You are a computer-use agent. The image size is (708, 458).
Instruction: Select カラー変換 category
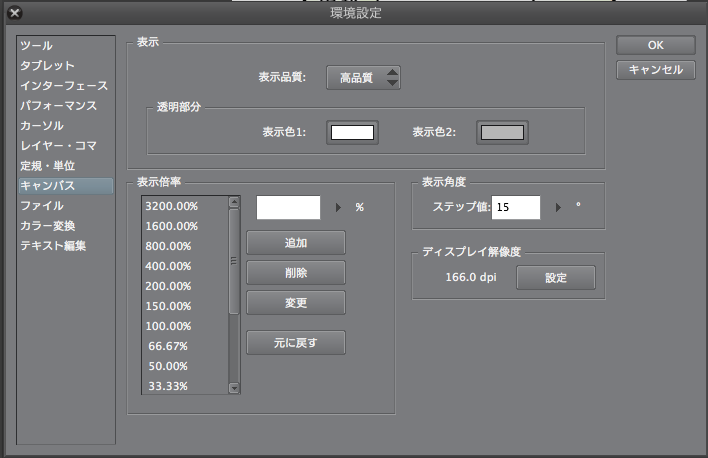66,226
